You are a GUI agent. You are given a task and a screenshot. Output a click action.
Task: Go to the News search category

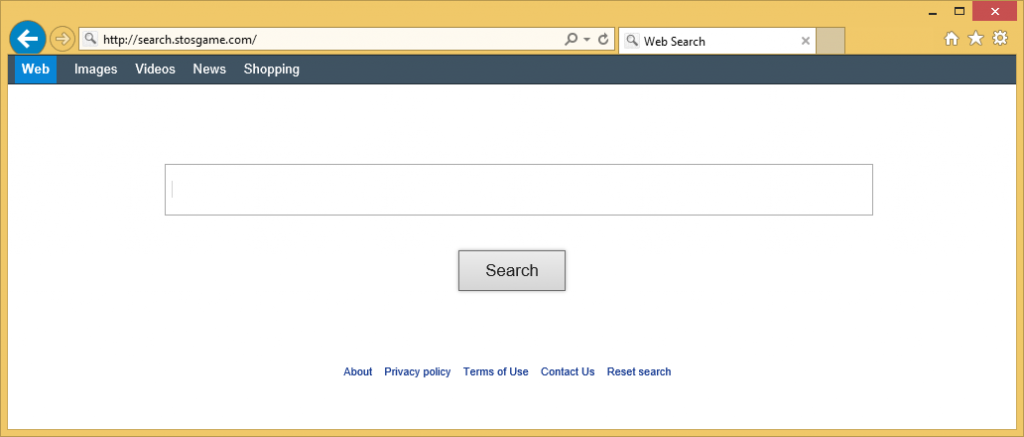coord(209,69)
